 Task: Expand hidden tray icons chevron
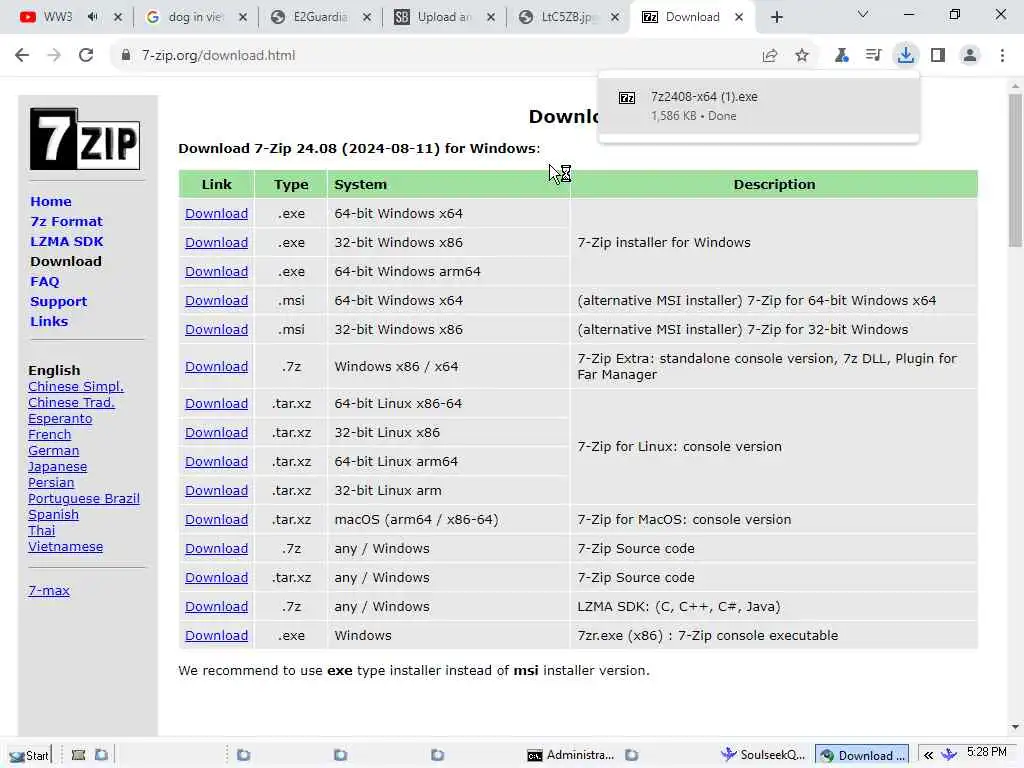point(928,756)
